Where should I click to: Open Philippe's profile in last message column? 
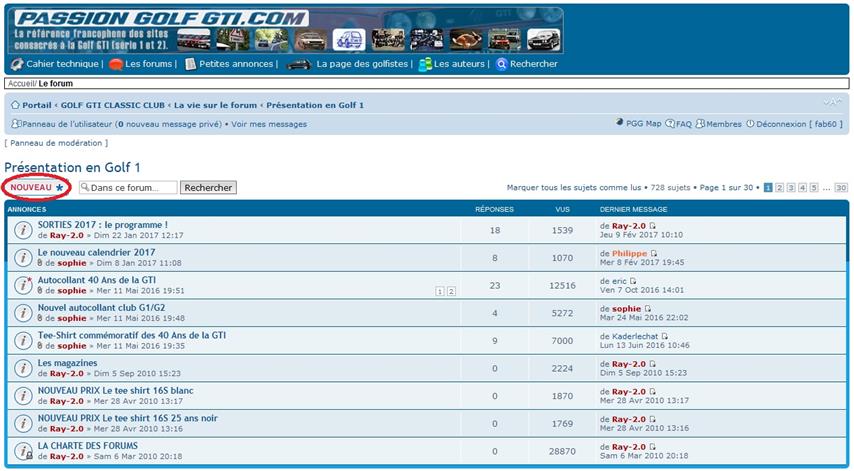[630, 253]
